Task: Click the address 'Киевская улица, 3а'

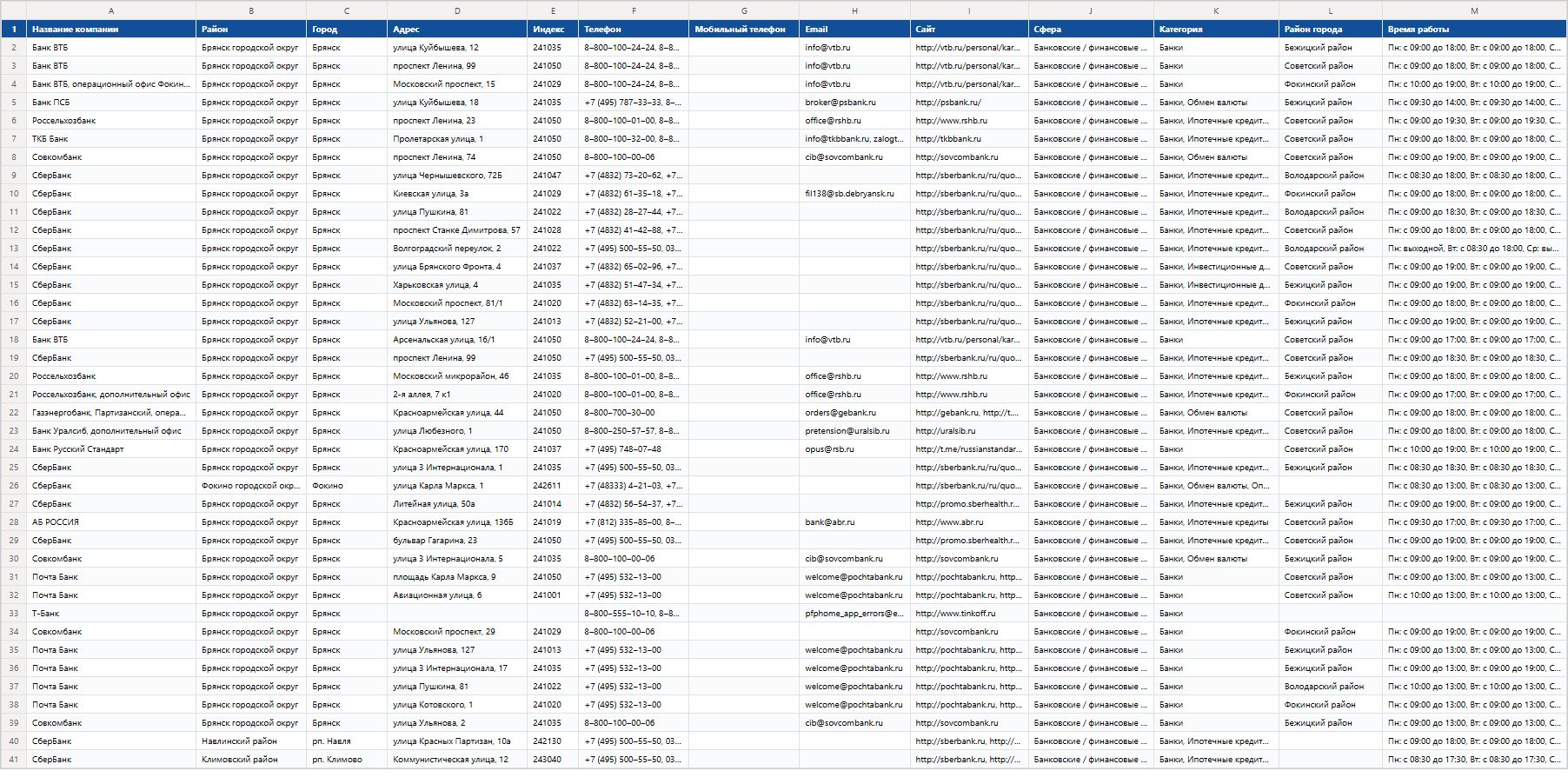Action: (457, 194)
